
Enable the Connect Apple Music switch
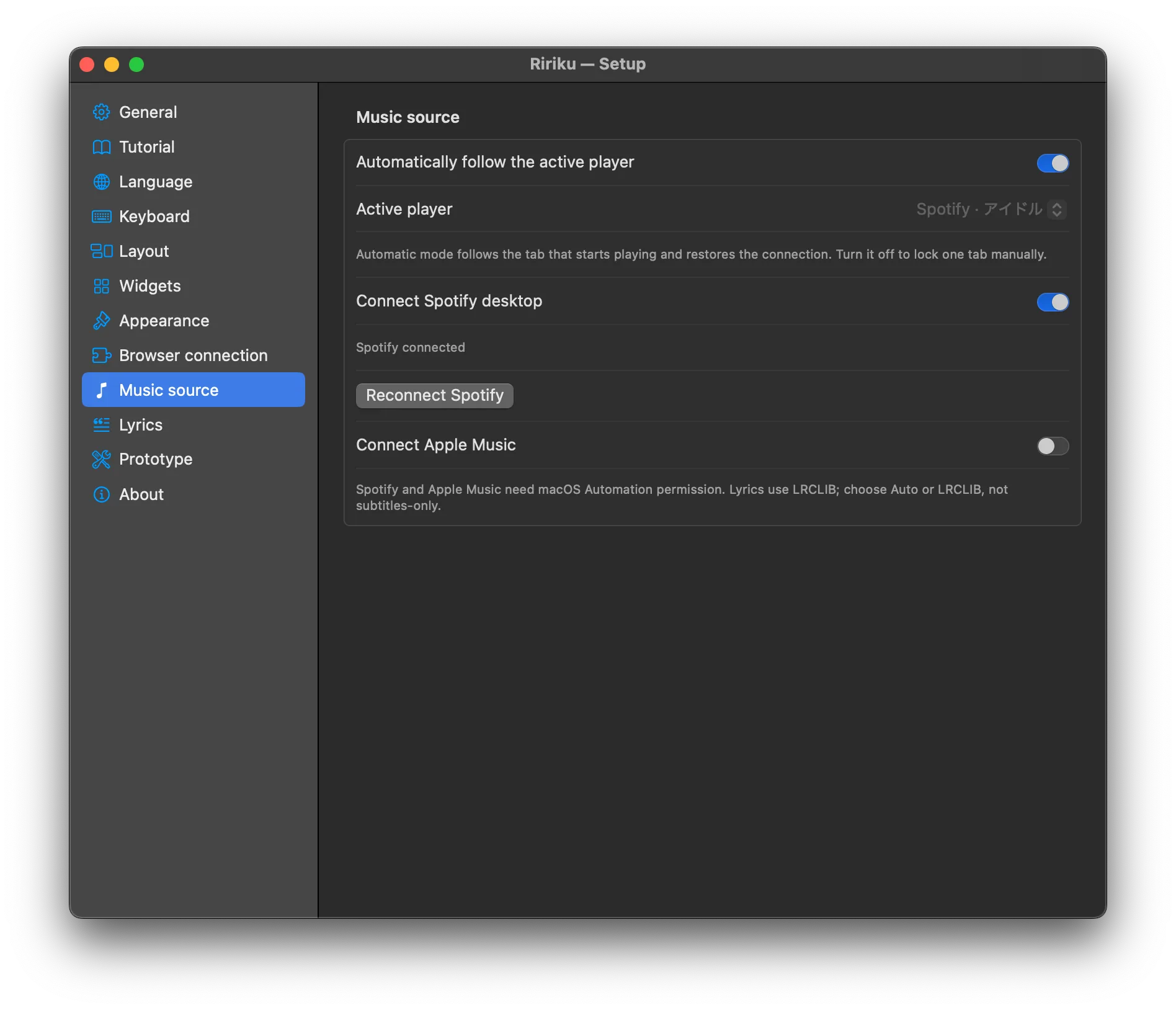pos(1053,446)
